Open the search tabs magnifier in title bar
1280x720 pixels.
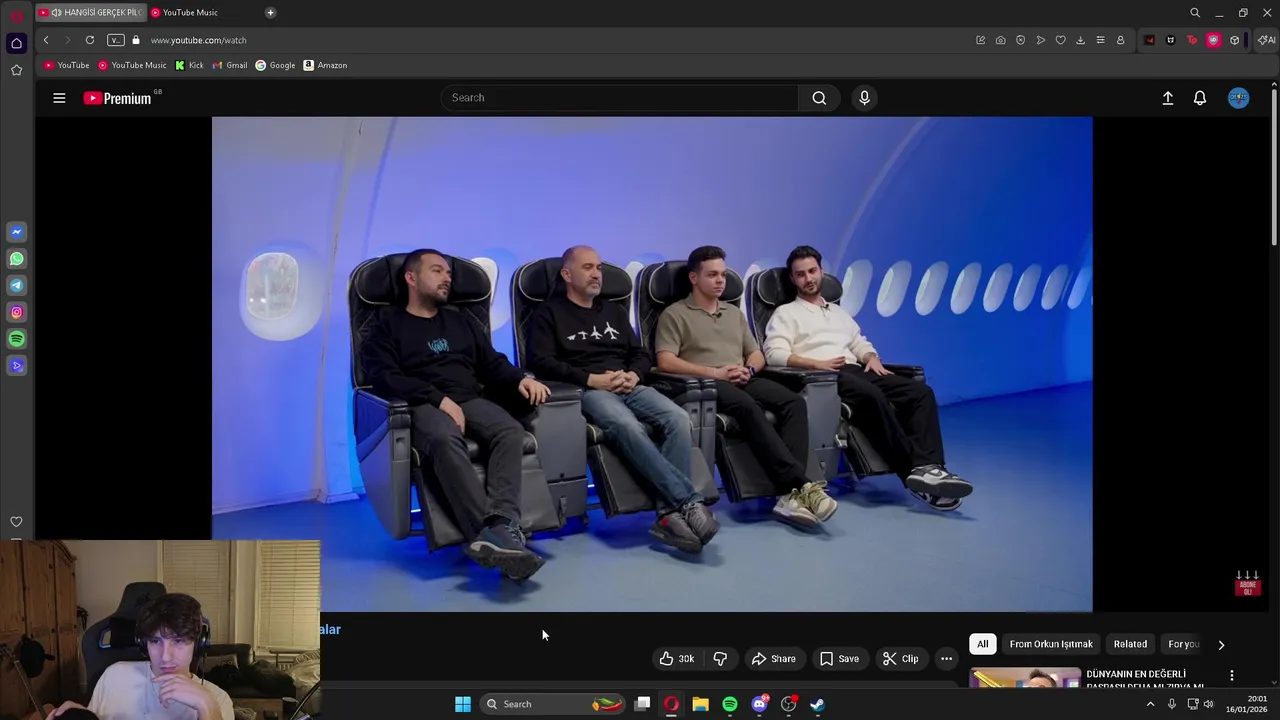1195,13
